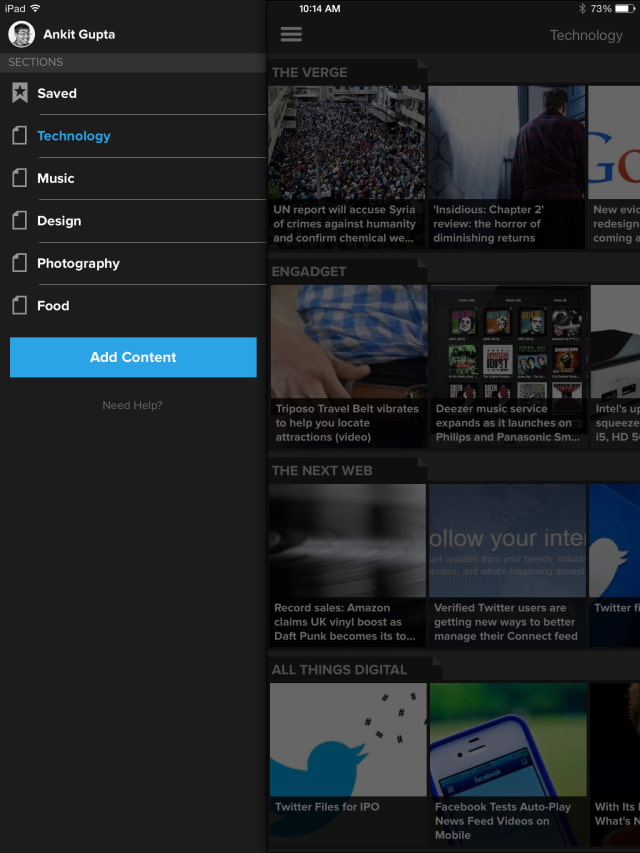This screenshot has width=640, height=853.
Task: Tap the Bluetooth status icon
Action: (582, 8)
